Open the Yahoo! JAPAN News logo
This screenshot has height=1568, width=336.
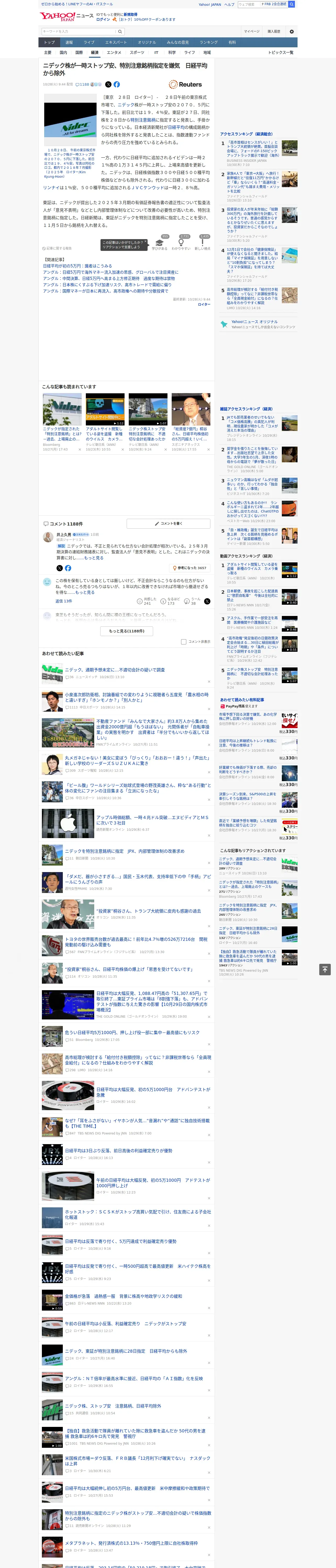(66, 16)
